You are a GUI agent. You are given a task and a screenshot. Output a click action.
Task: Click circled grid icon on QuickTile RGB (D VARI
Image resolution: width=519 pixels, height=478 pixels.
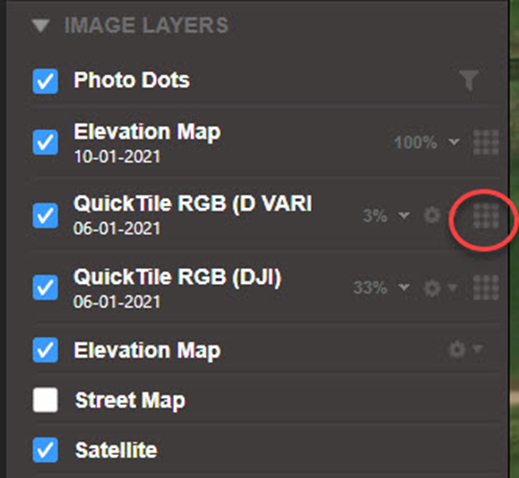coord(486,216)
